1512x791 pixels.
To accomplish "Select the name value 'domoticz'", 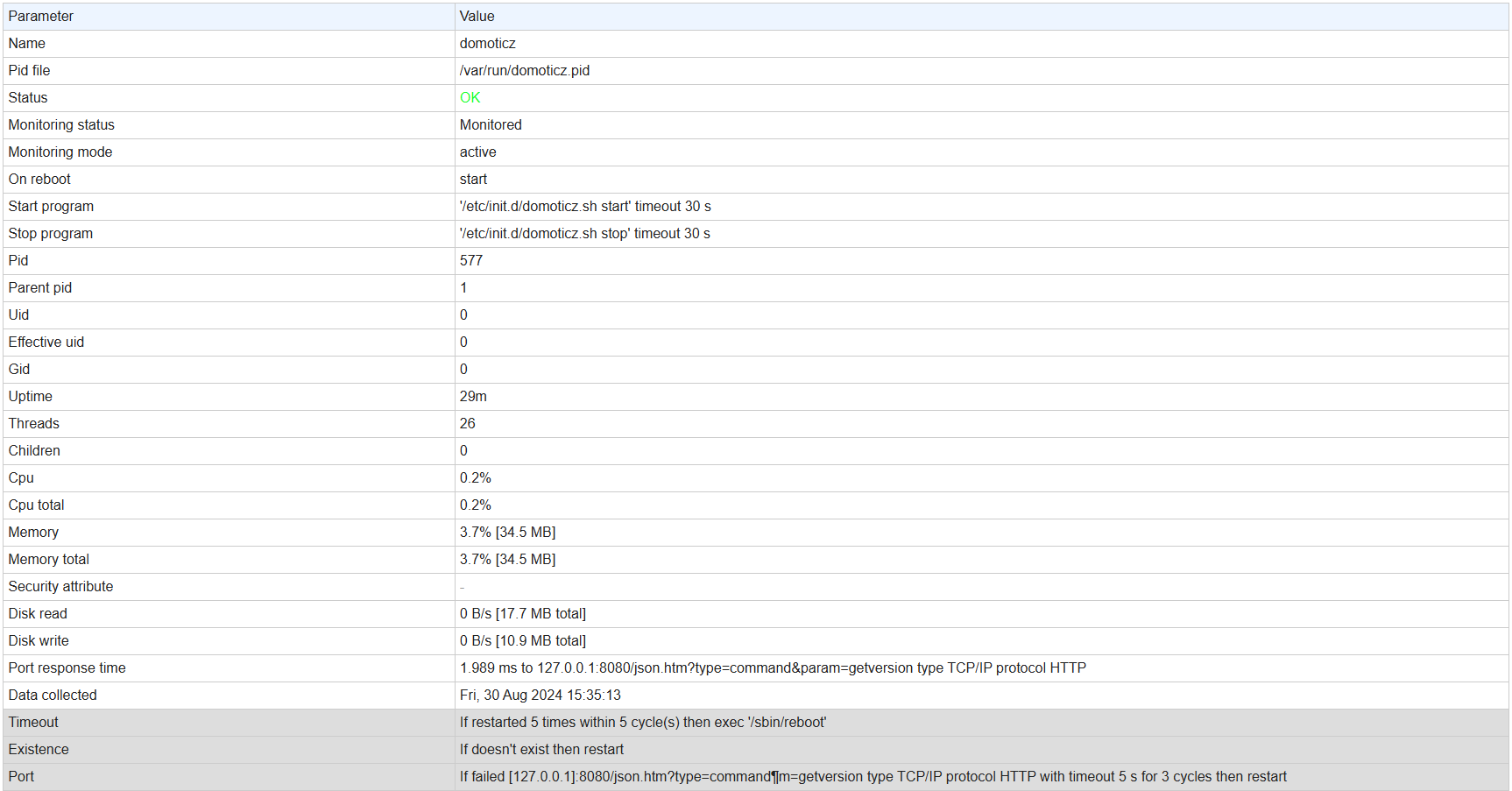I will [x=488, y=44].
